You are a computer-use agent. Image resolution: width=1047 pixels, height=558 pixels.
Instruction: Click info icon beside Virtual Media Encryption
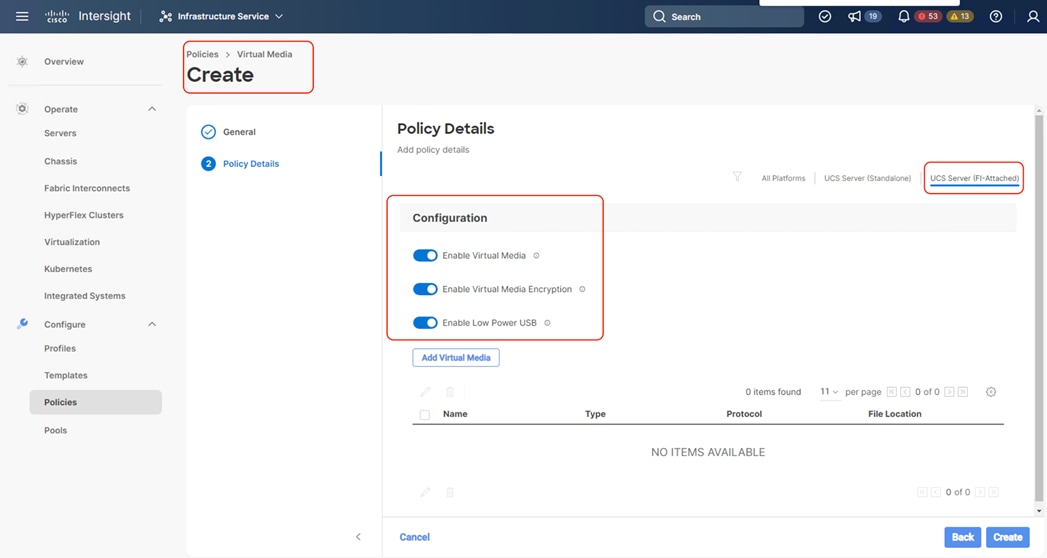(x=582, y=289)
